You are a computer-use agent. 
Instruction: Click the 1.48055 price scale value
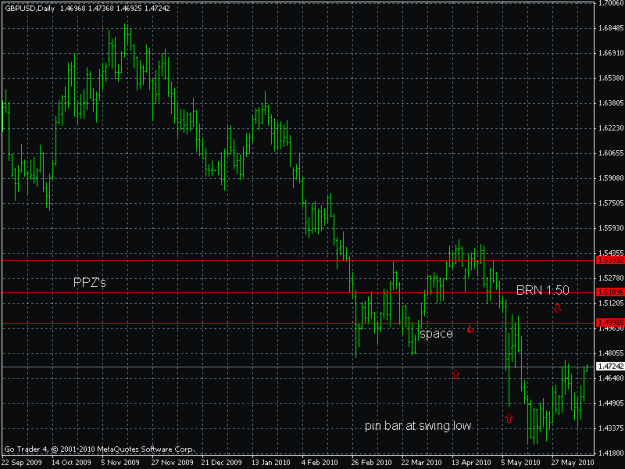click(x=610, y=353)
